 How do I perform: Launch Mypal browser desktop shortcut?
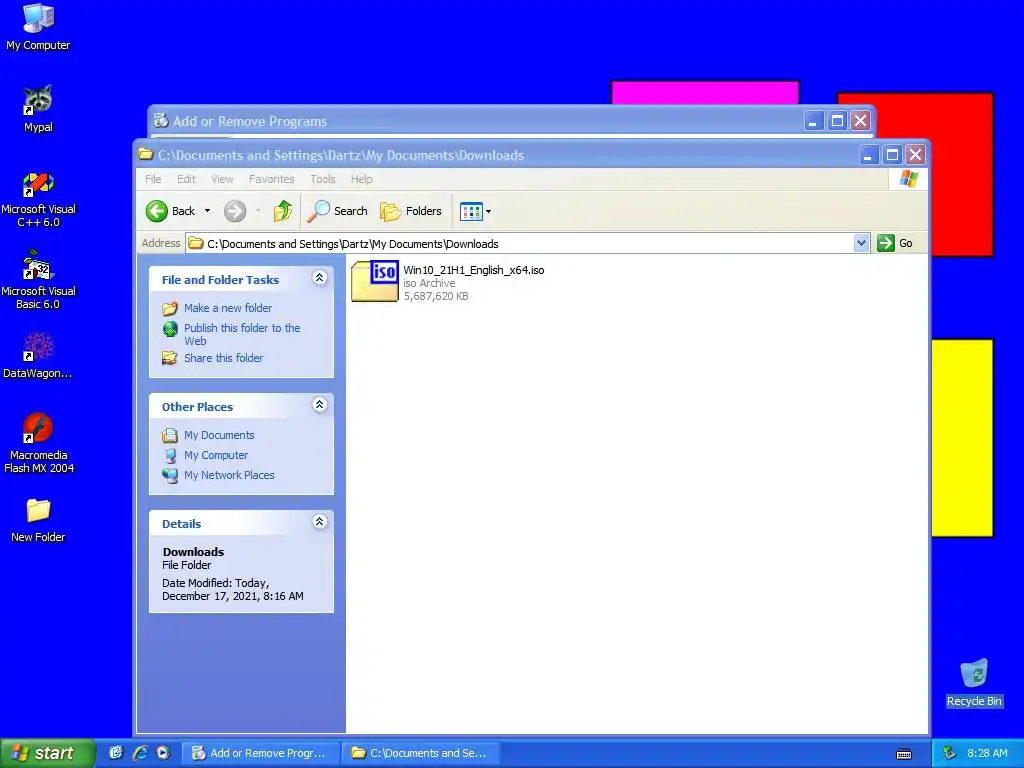tap(38, 109)
